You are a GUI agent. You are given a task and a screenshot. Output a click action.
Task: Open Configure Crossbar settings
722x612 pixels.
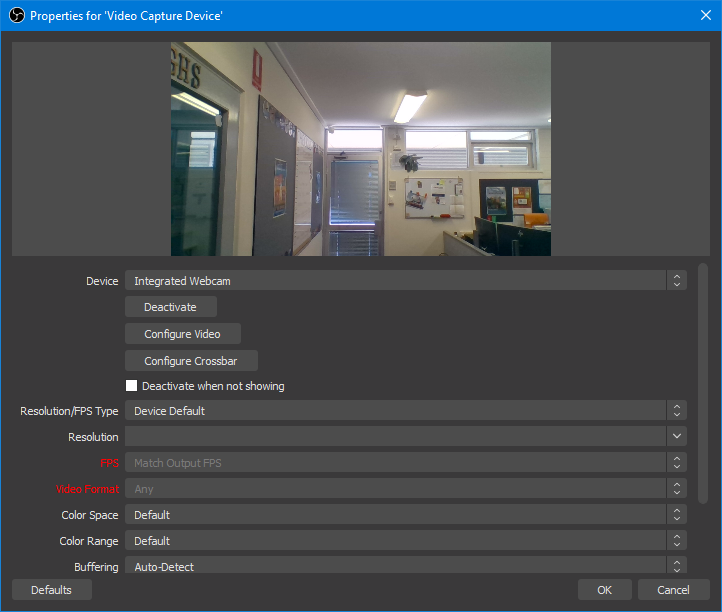click(x=191, y=361)
